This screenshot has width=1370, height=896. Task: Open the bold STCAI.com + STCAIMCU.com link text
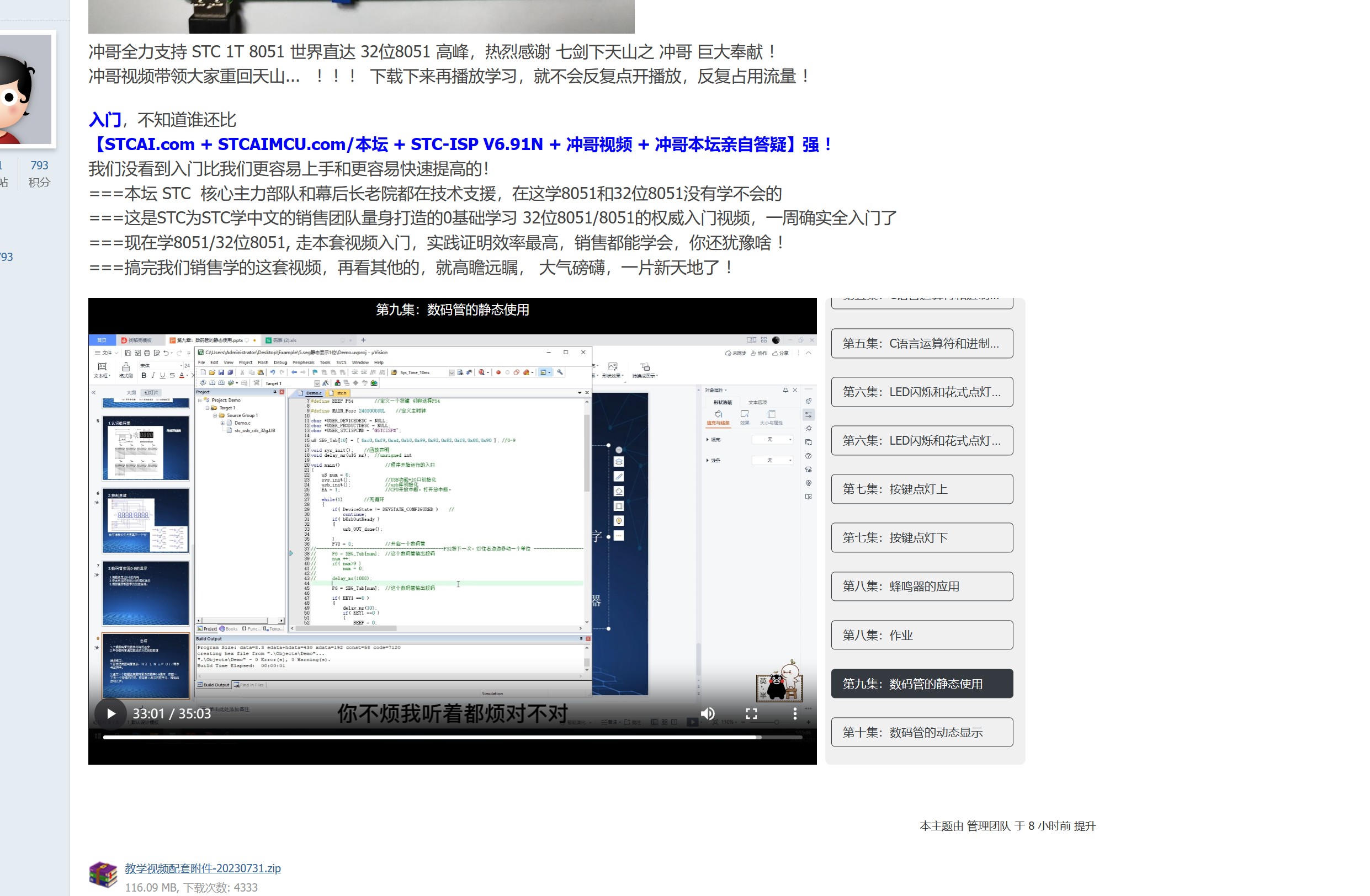click(459, 145)
